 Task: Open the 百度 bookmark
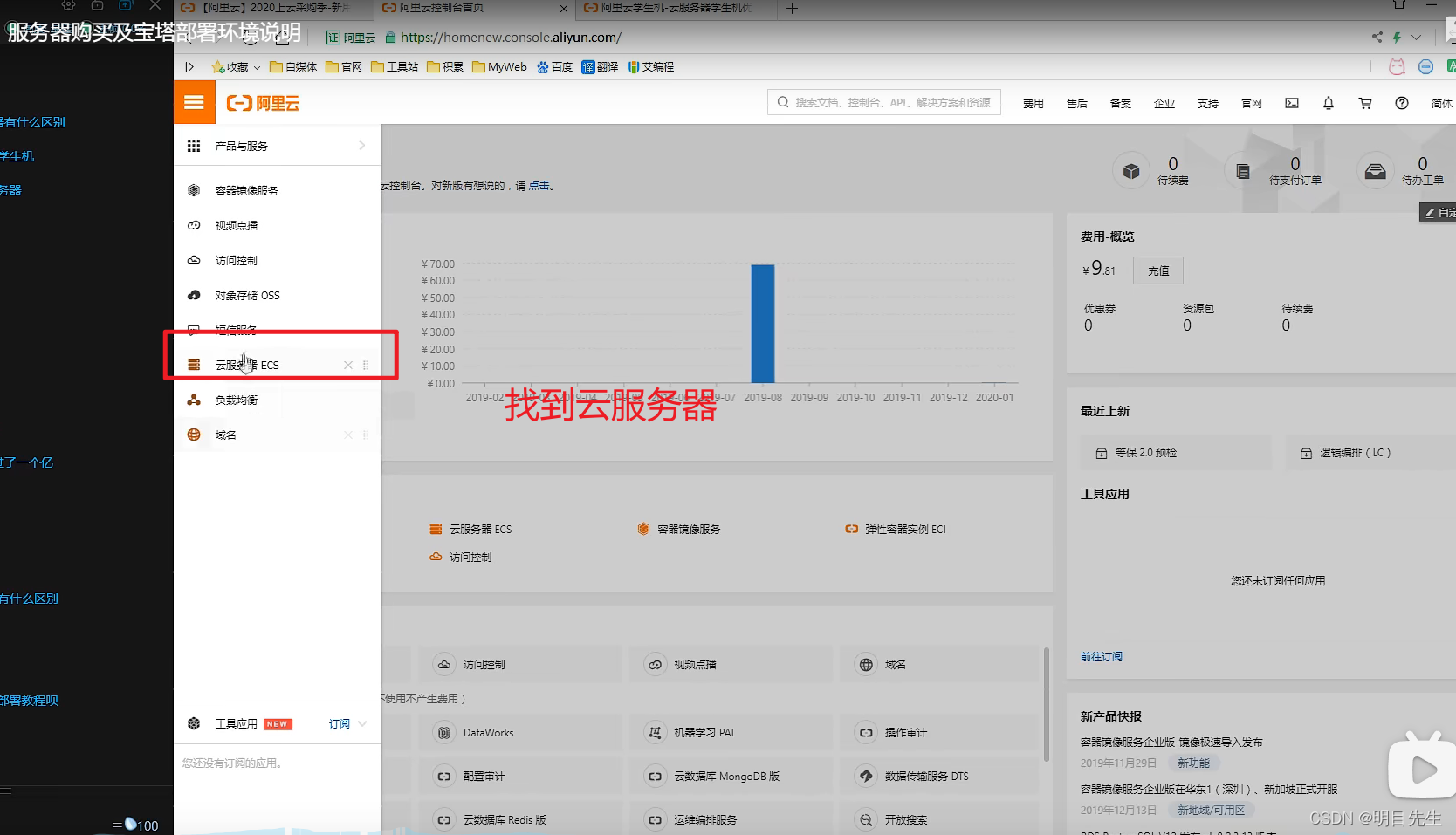(554, 67)
